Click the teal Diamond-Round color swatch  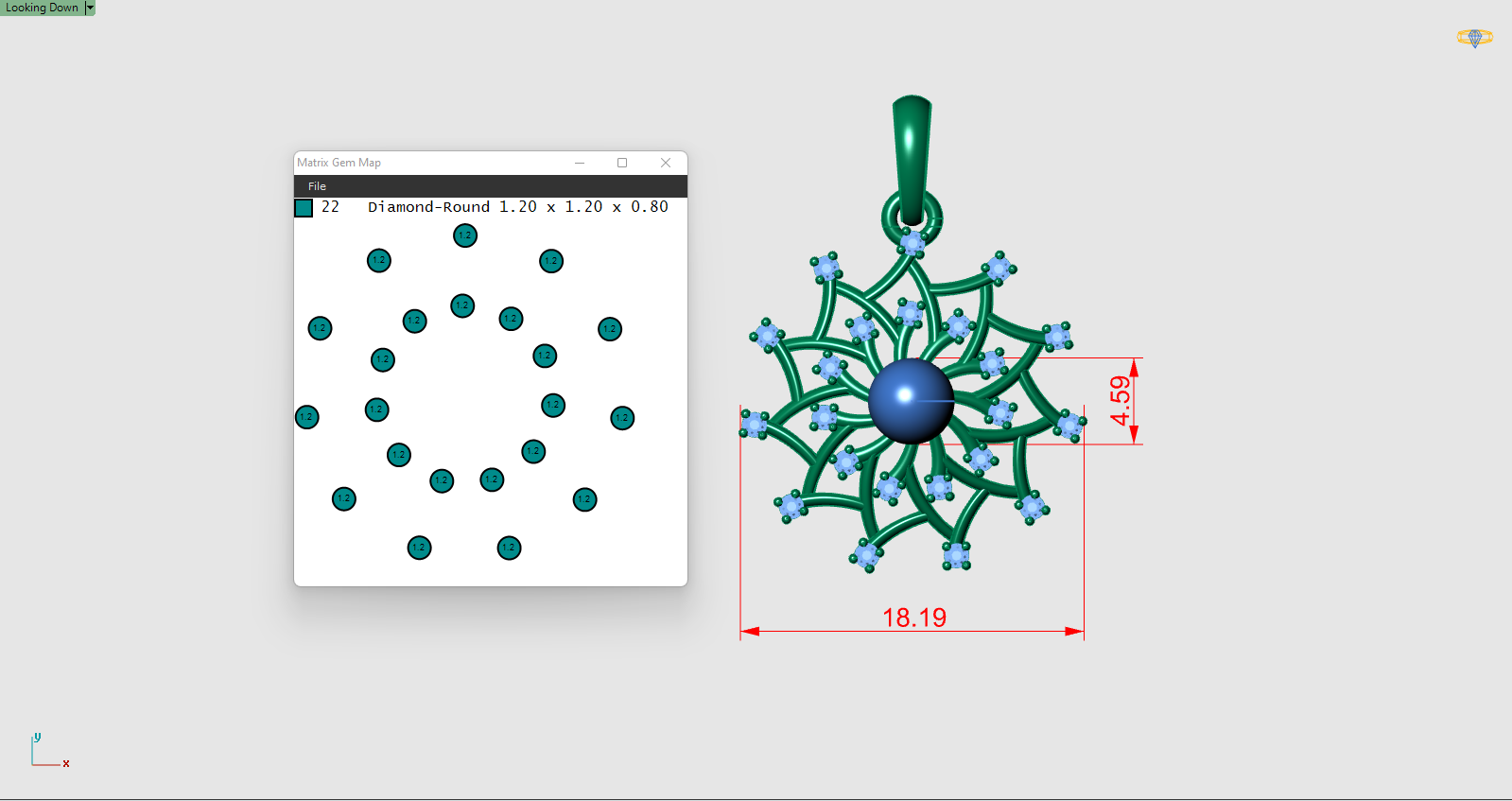304,208
